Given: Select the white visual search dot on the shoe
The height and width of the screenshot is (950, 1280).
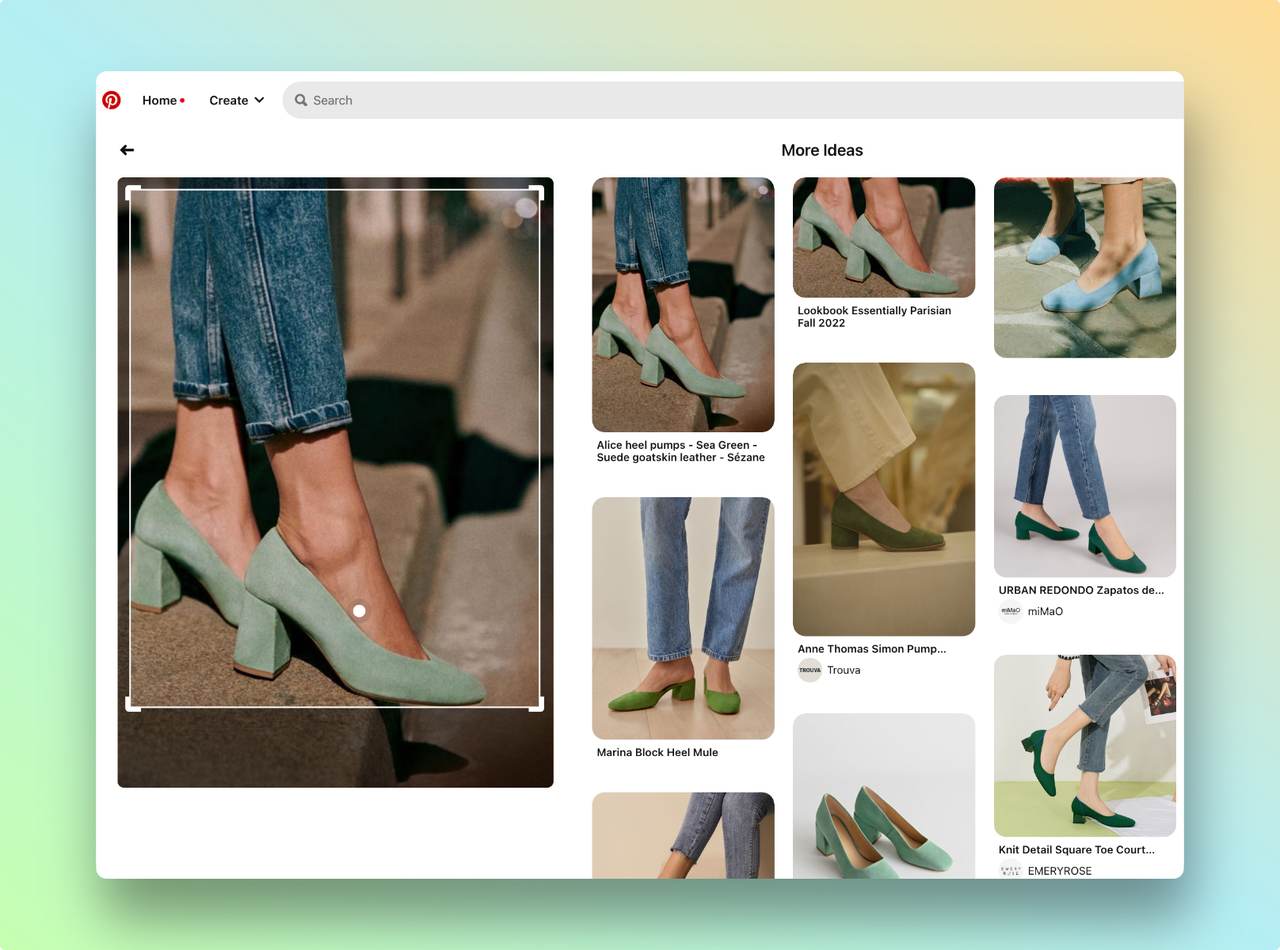Looking at the screenshot, I should coord(359,610).
